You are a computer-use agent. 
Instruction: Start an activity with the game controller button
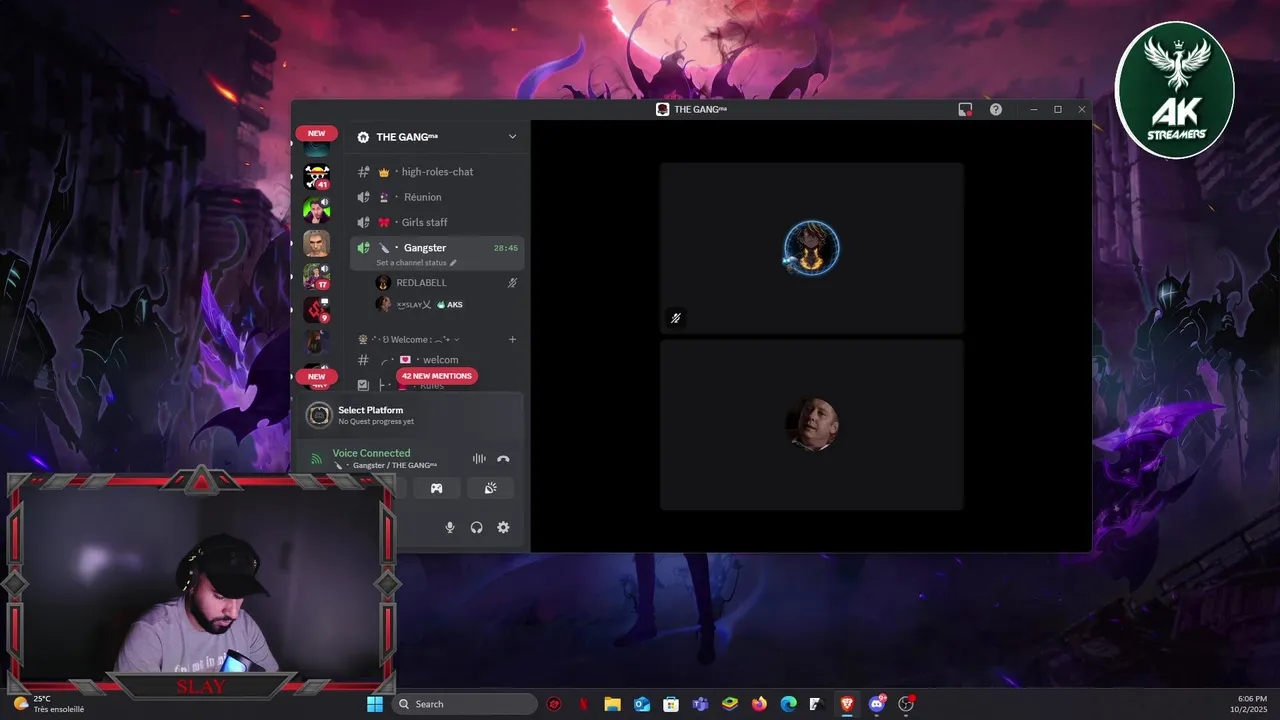(437, 488)
